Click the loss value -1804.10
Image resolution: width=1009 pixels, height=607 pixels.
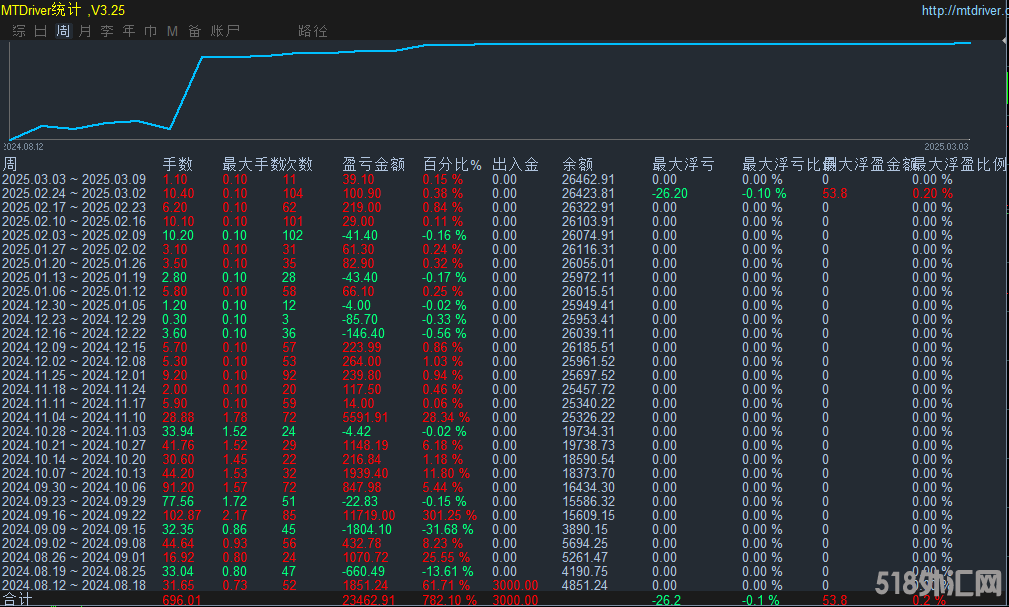367,530
